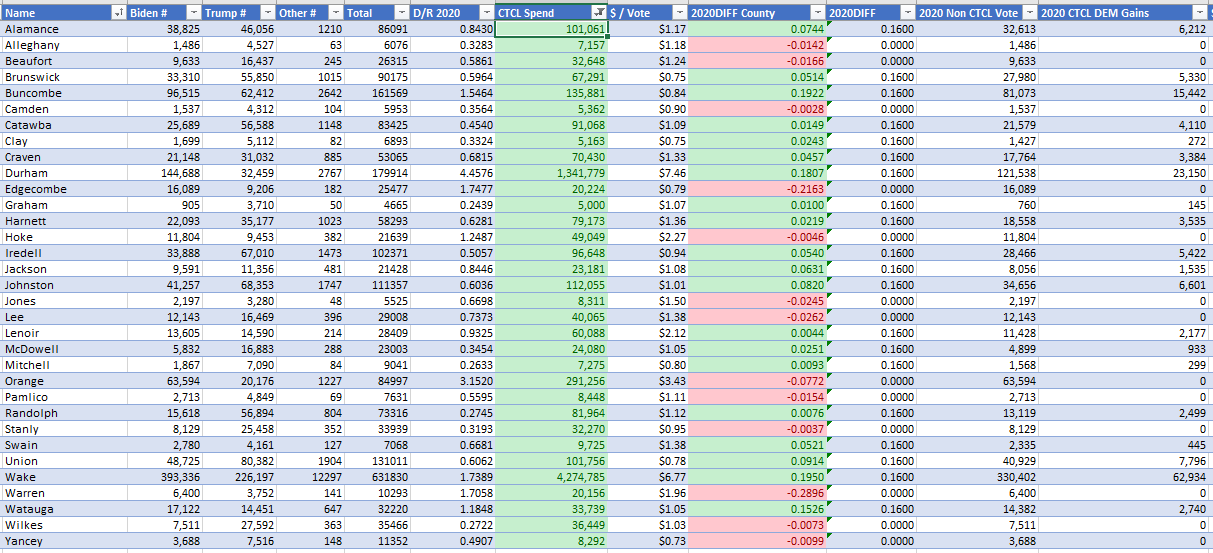
Task: Open the 2020DIFF County filter dropdown
Action: tap(817, 13)
